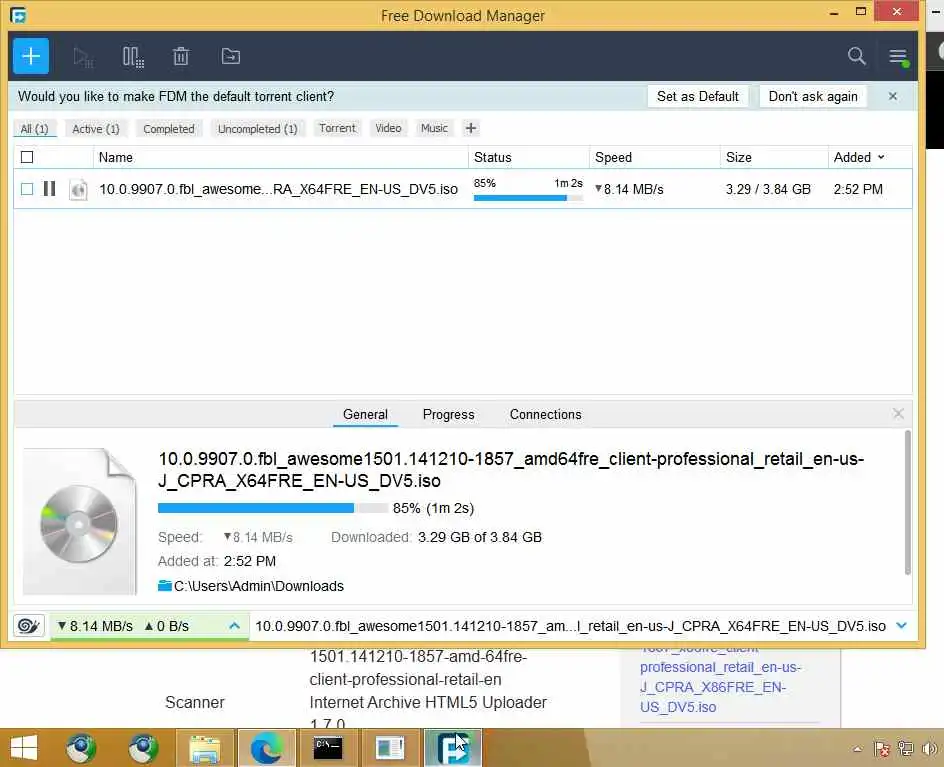Open the X86FRE ISO link in browser

coord(720,687)
